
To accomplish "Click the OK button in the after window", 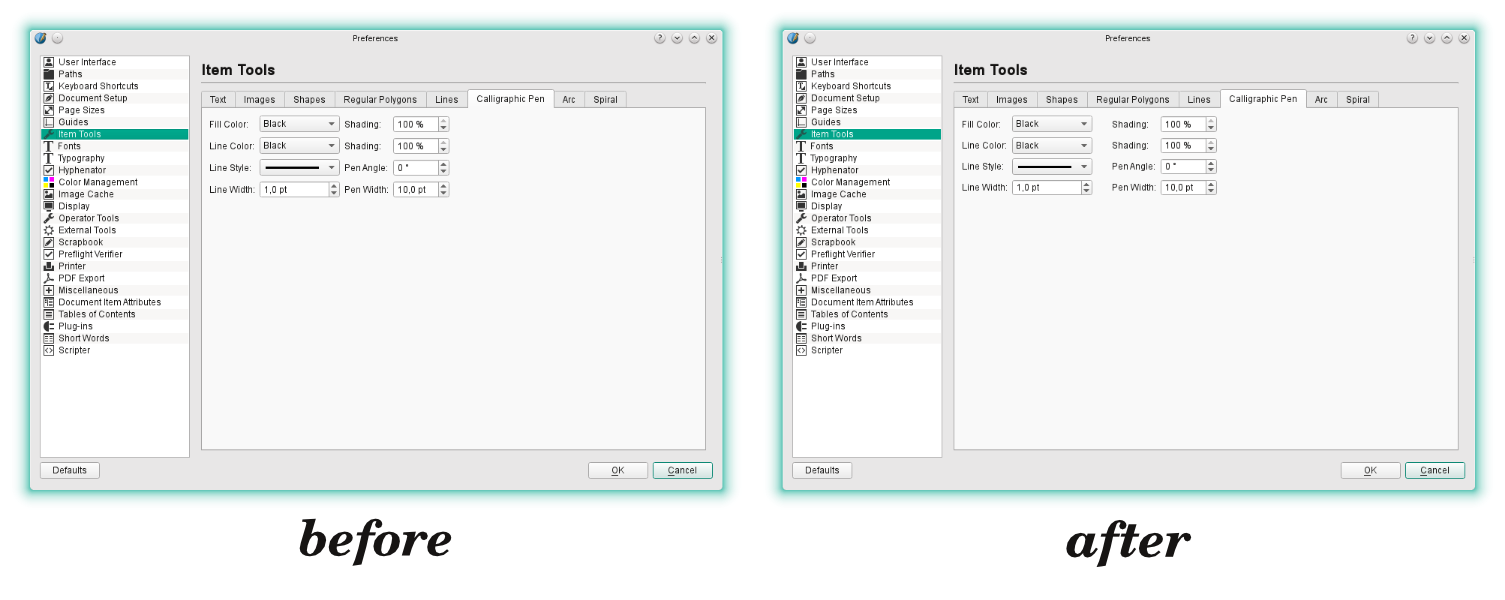I will click(x=1370, y=470).
